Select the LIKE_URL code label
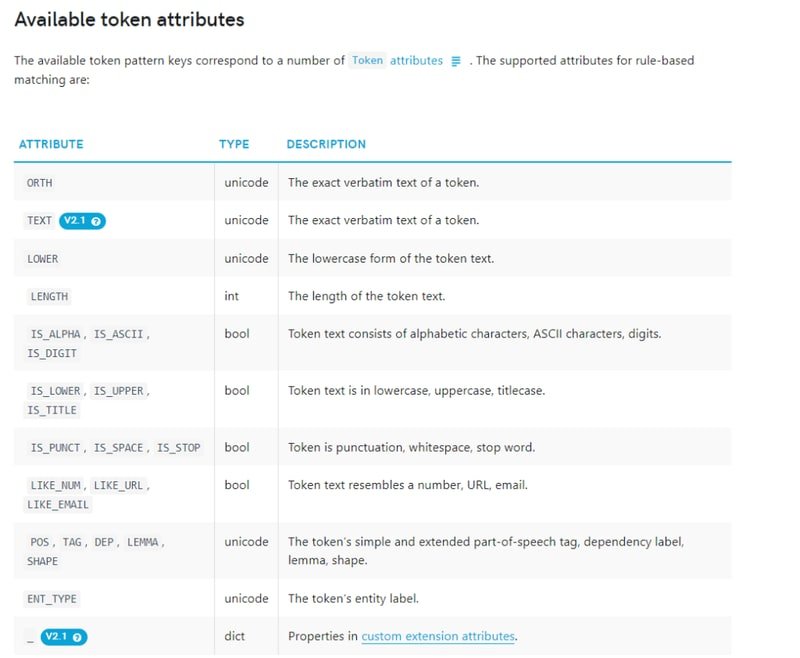This screenshot has height=658, width=800. click(x=118, y=485)
